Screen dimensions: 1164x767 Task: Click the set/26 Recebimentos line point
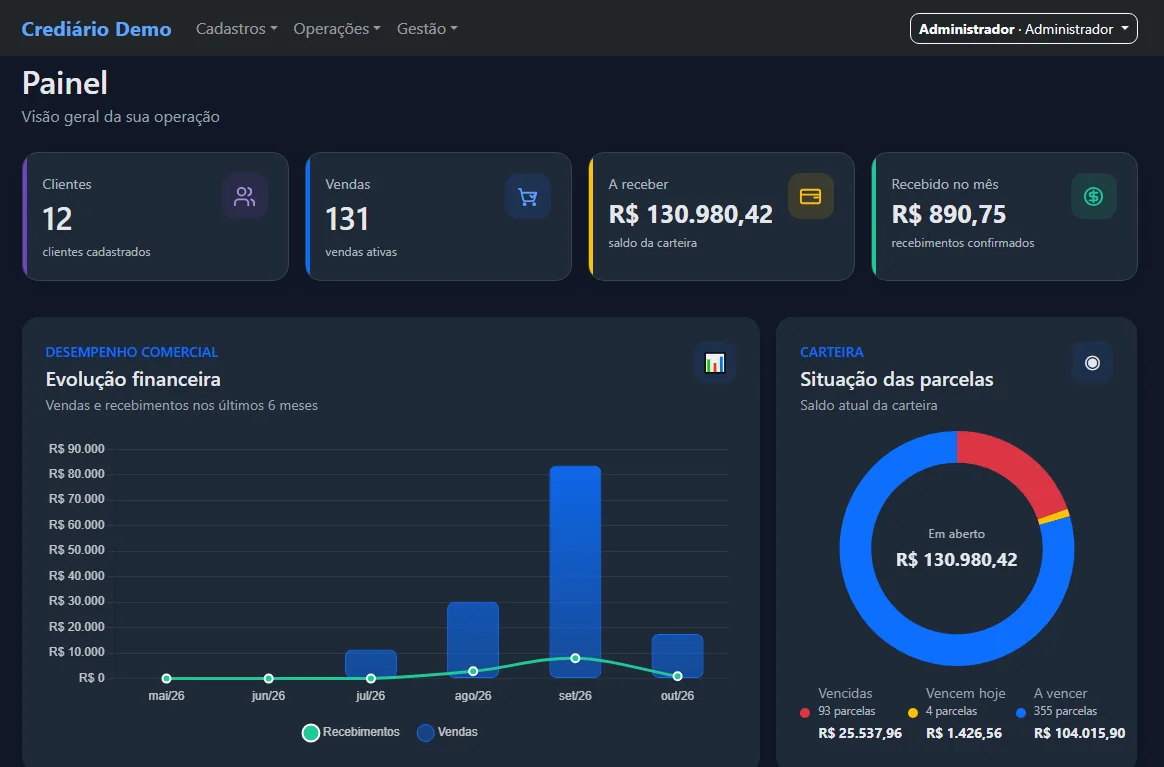[575, 659]
